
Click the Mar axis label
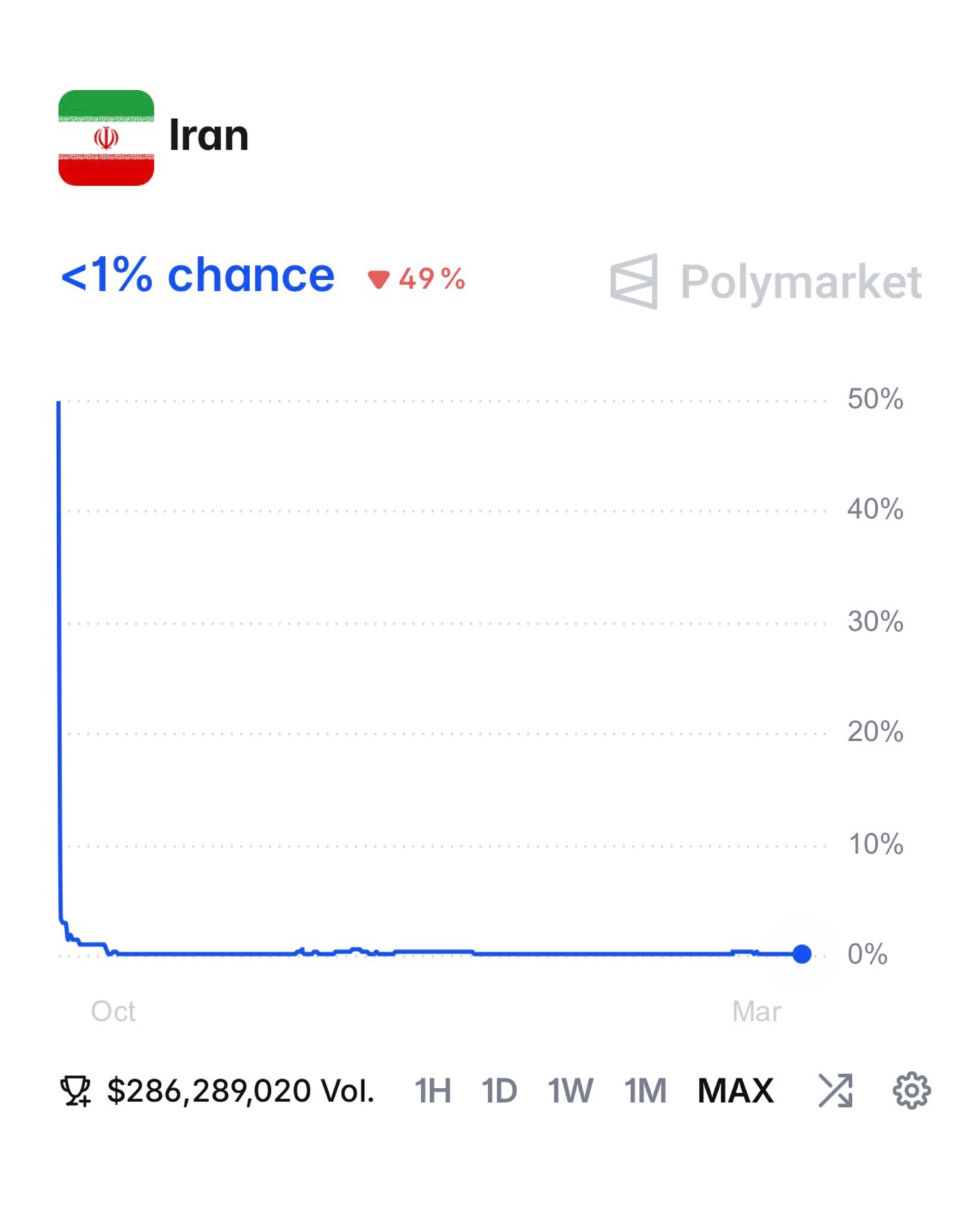click(756, 1011)
